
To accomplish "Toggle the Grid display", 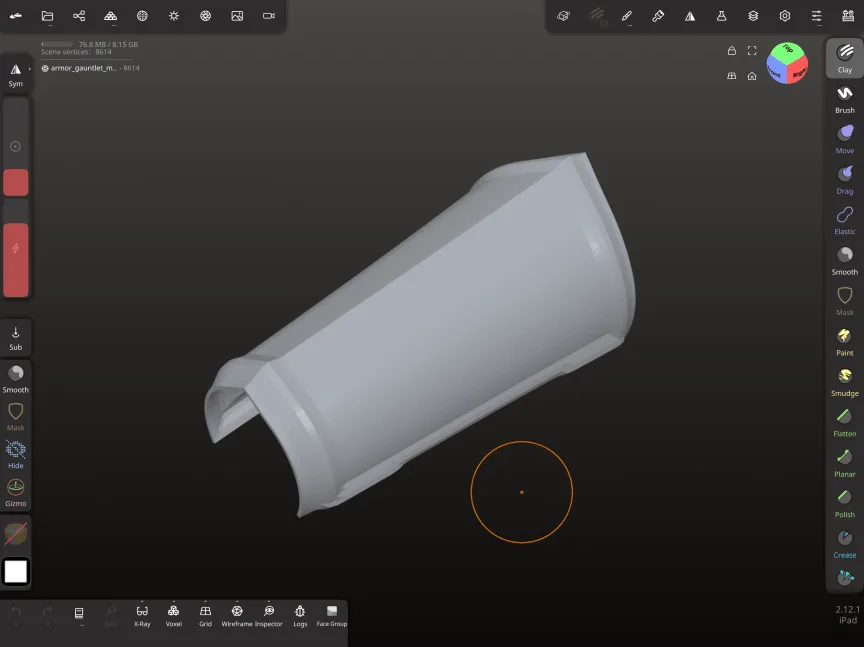I will (x=205, y=616).
